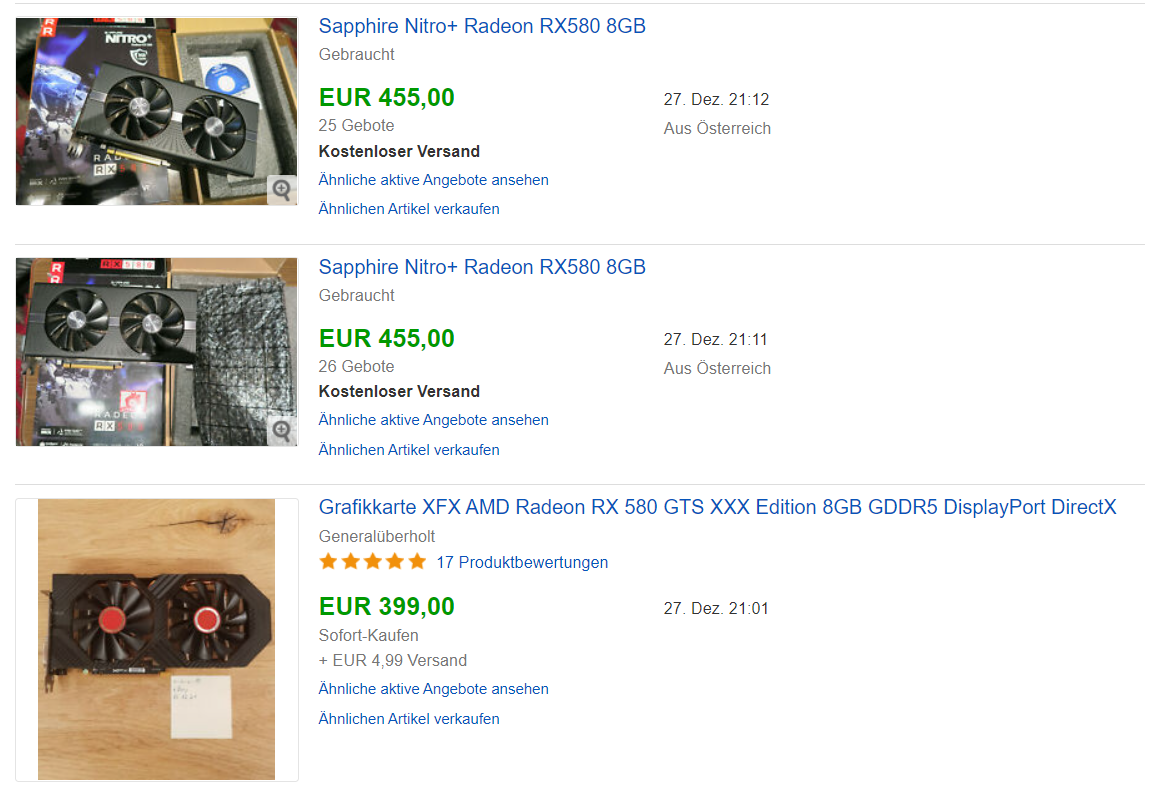Open Grafikkarte XFX AMD Radeon RX 580 listing

[717, 507]
